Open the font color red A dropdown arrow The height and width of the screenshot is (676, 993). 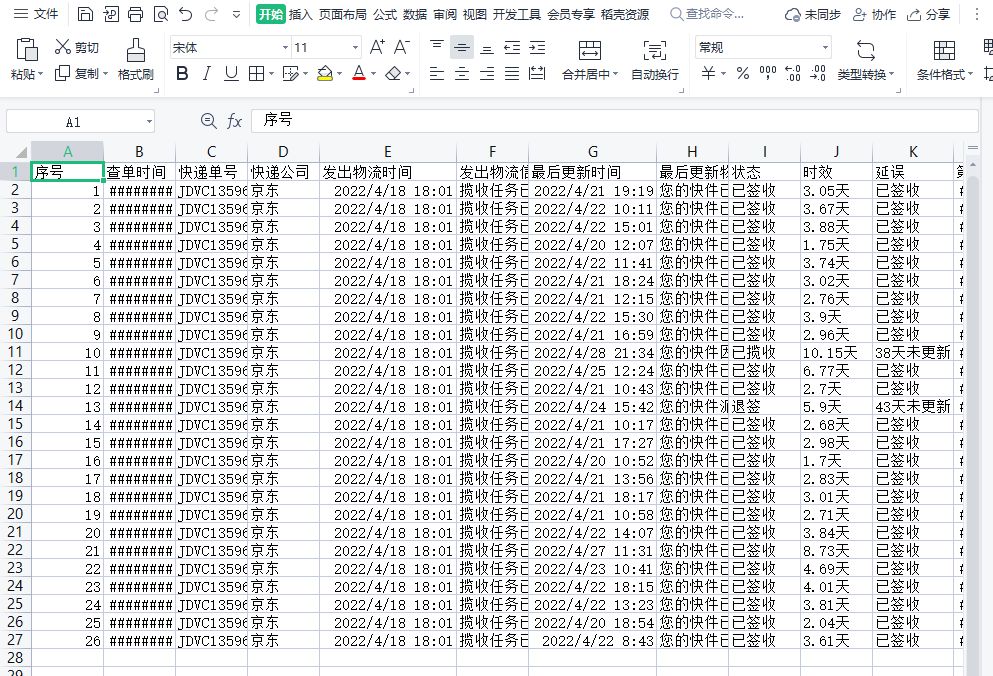[x=373, y=74]
